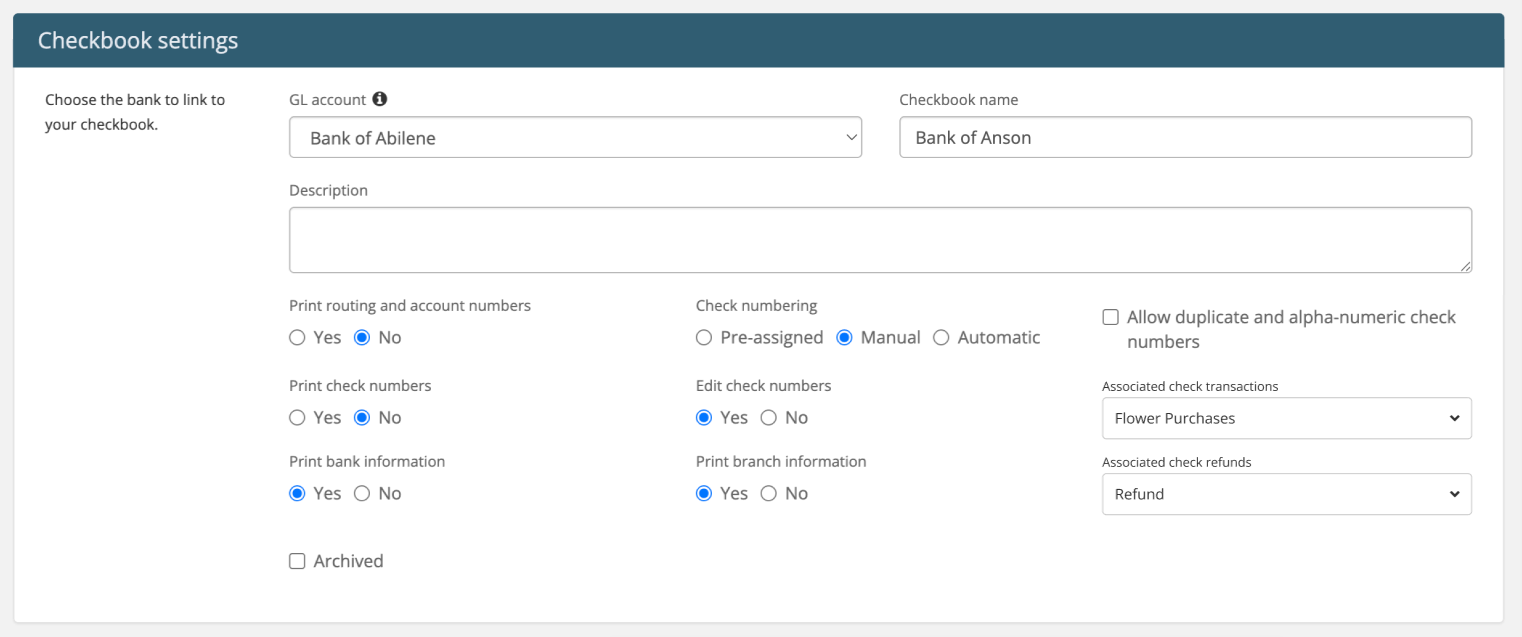Image resolution: width=1522 pixels, height=637 pixels.
Task: Choose No for Print routing and account numbers
Action: pyautogui.click(x=362, y=338)
